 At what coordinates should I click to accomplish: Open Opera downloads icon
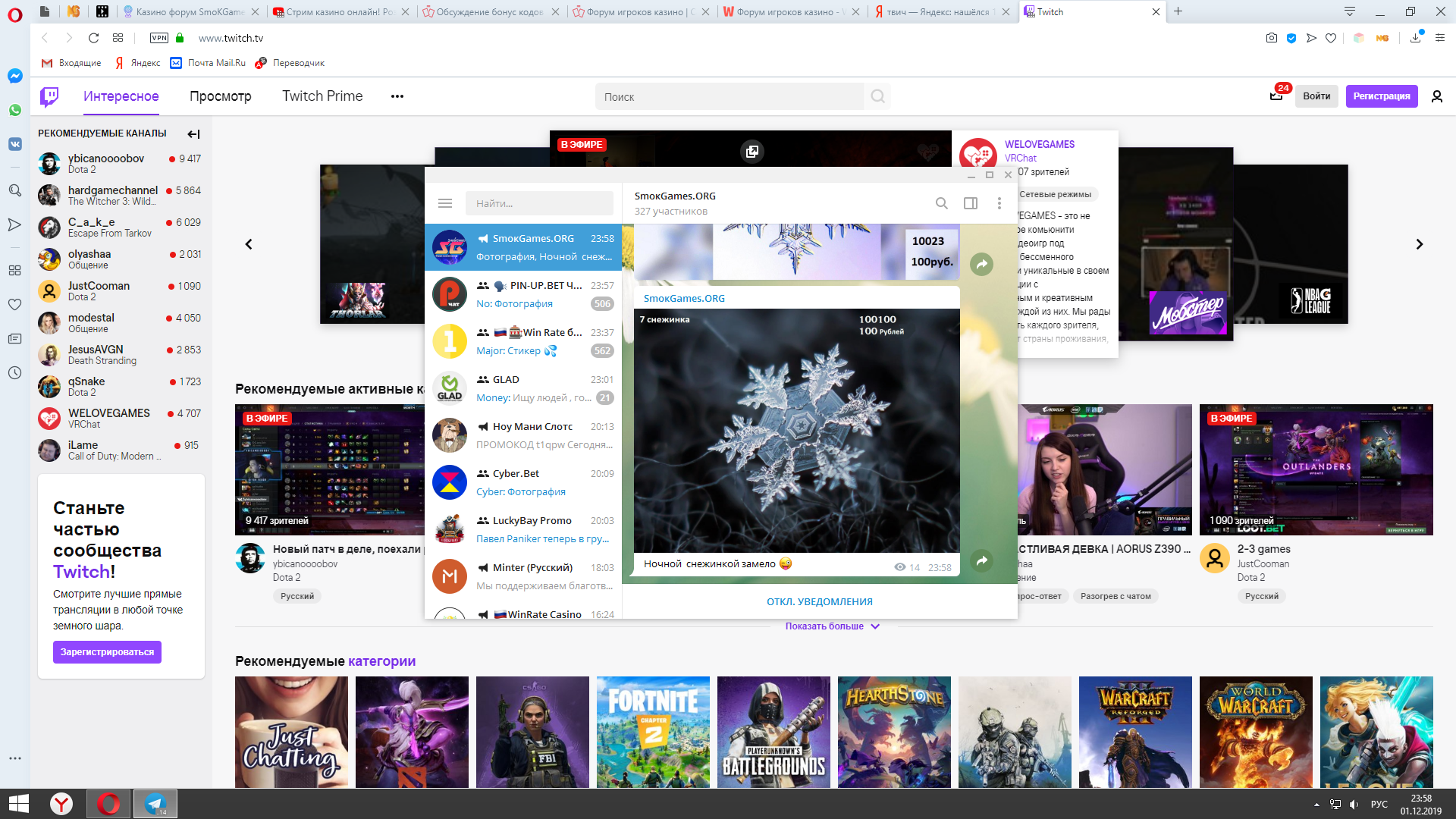point(1416,38)
